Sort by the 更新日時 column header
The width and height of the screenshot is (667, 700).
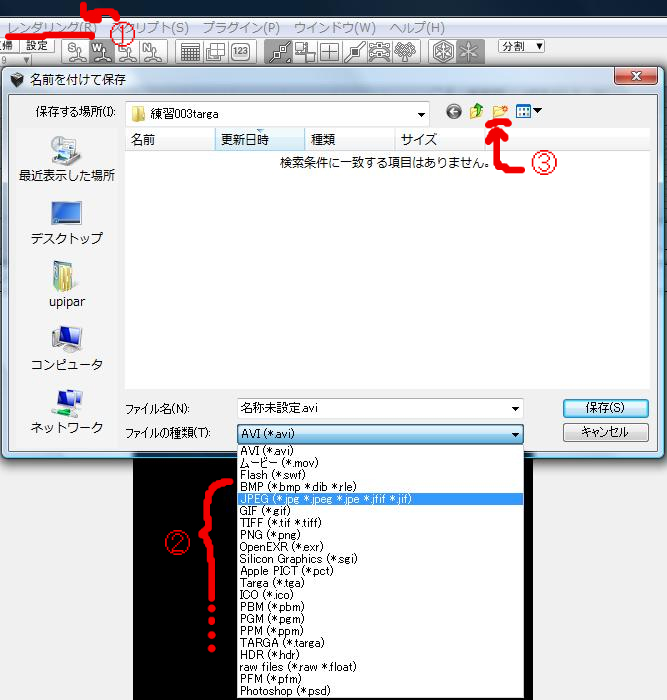pyautogui.click(x=260, y=140)
